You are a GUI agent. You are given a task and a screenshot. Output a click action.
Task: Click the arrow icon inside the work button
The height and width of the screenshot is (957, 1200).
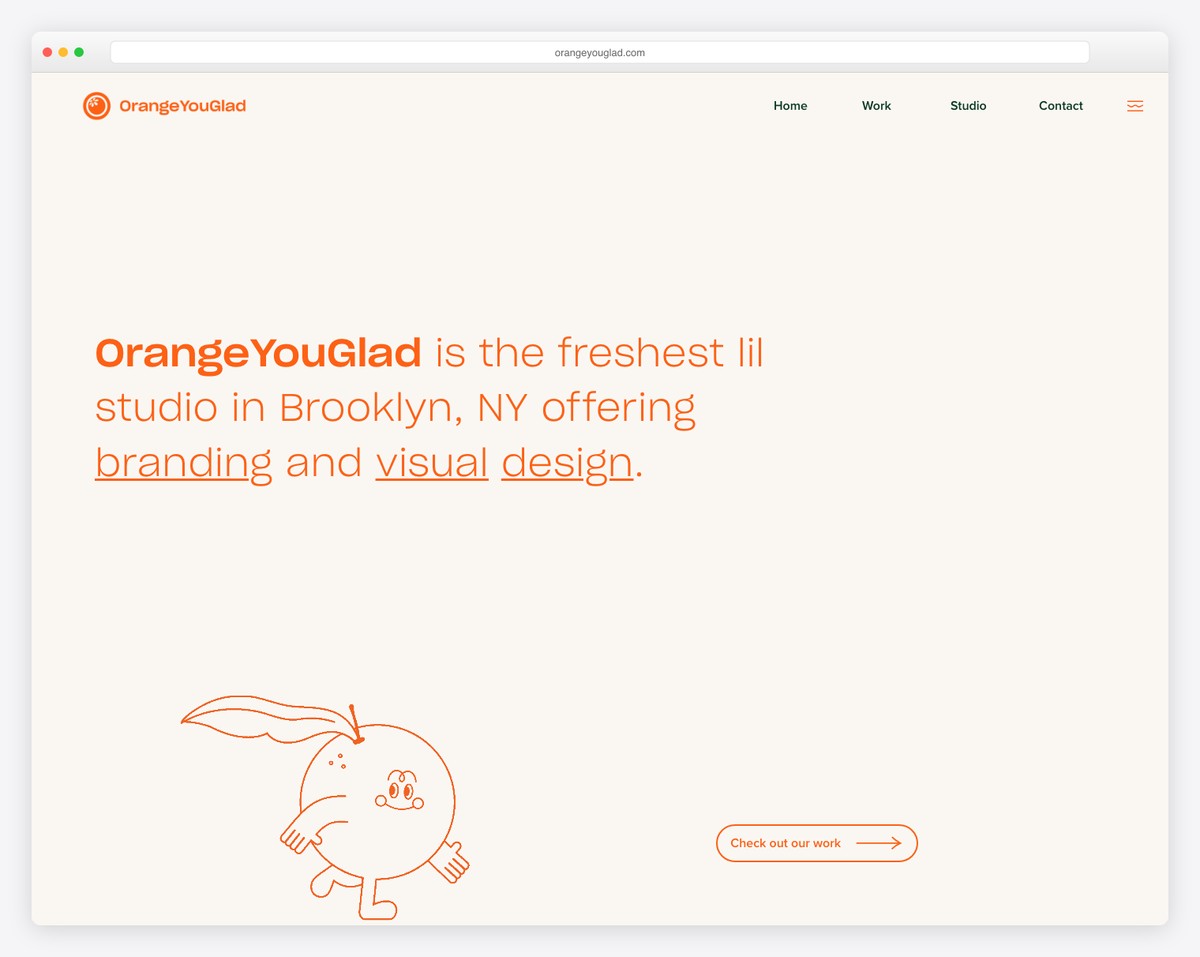pyautogui.click(x=880, y=843)
